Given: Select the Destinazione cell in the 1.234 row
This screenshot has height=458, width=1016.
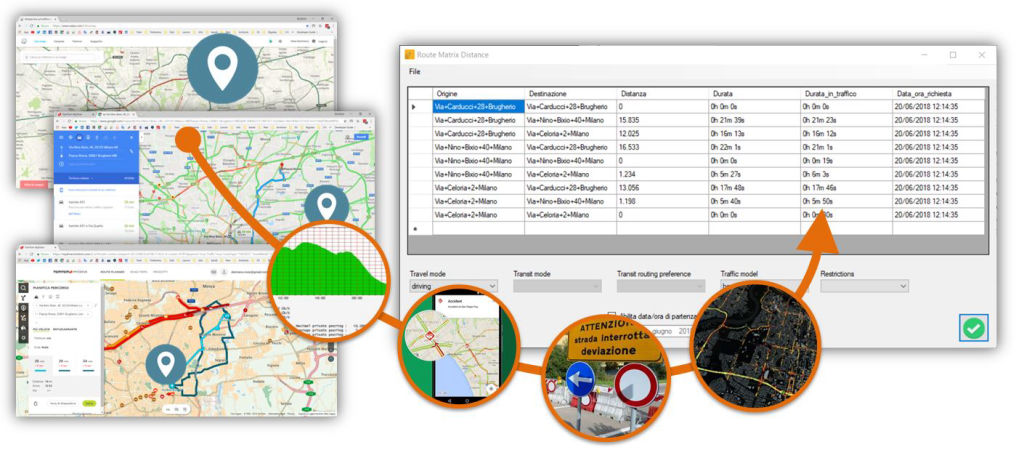Looking at the screenshot, I should tap(570, 174).
